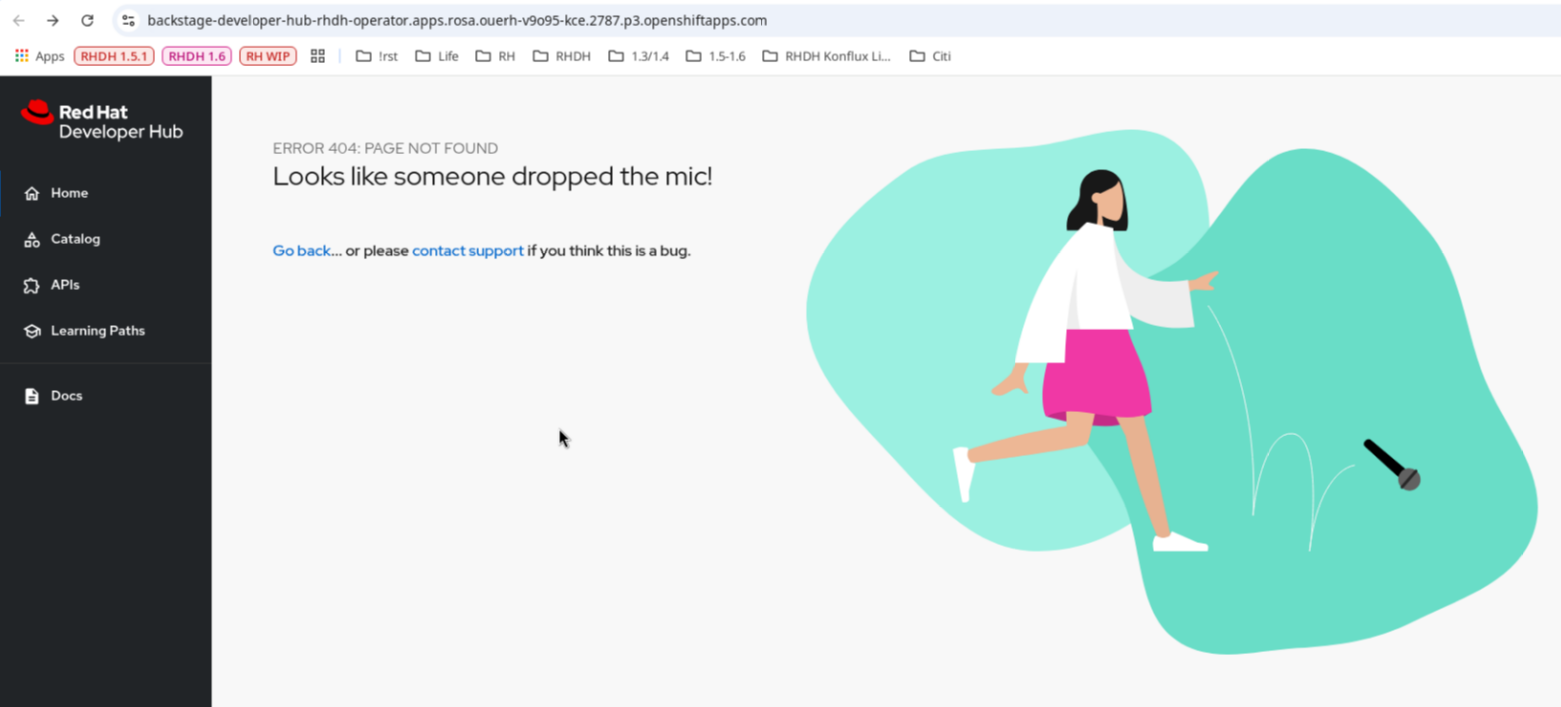Open Docs from sidebar

tap(105, 396)
